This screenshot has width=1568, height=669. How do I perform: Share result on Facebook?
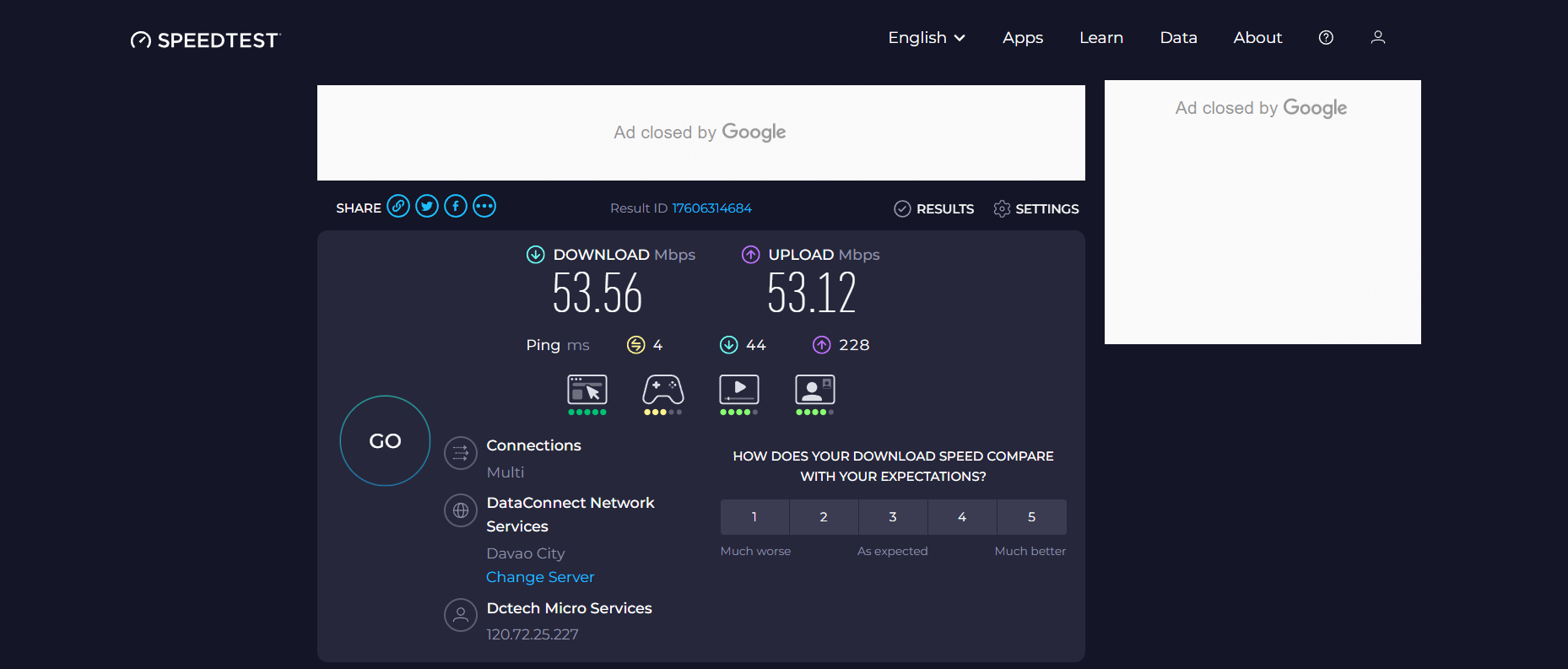click(456, 206)
